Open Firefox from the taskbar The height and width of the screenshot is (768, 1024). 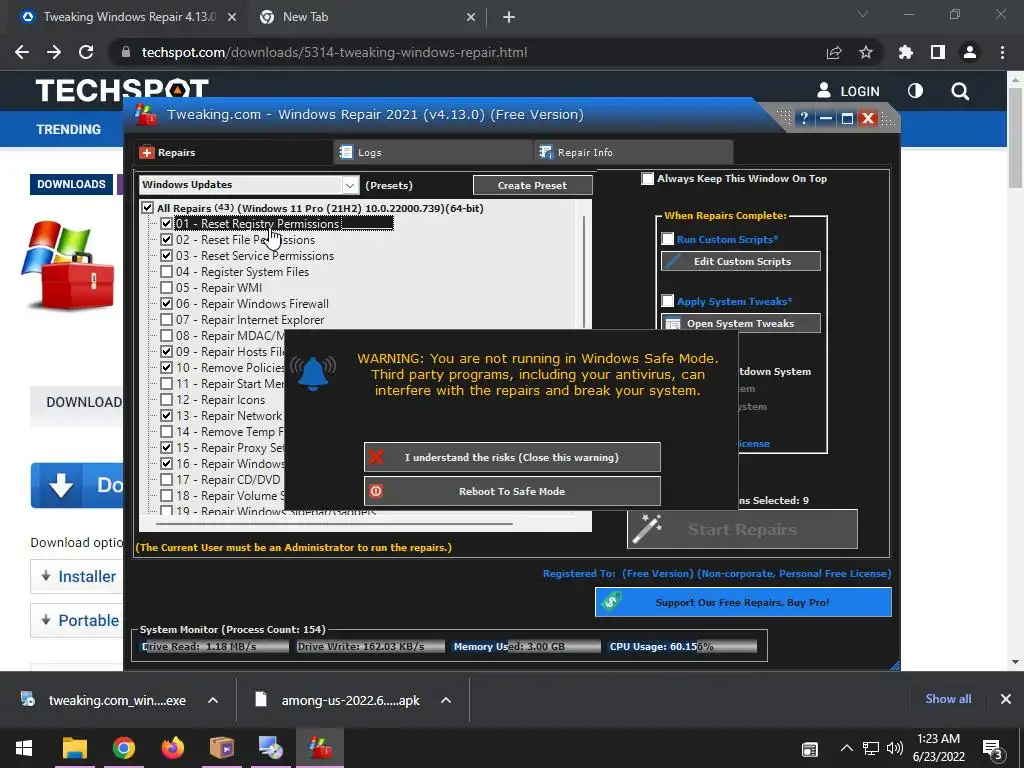(x=172, y=748)
